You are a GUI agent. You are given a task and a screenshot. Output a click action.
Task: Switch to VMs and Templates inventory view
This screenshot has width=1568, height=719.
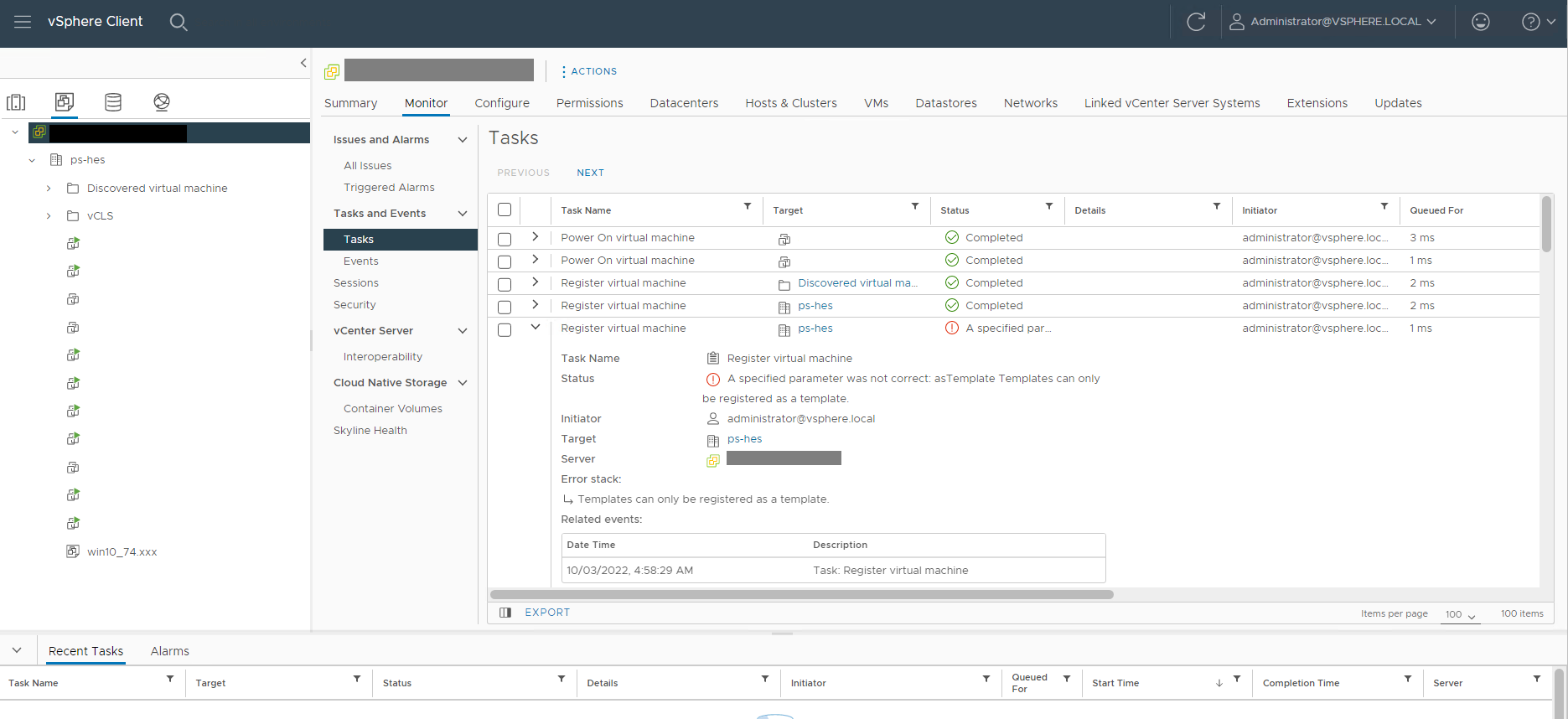point(65,102)
